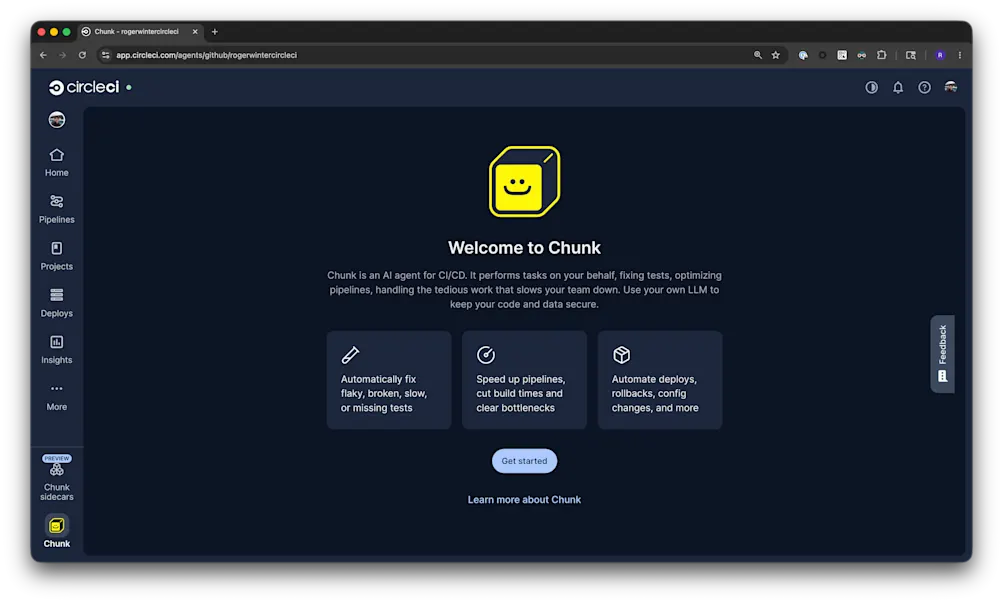The height and width of the screenshot is (603, 1003).
Task: Open Projects from the sidebar
Action: (x=56, y=256)
